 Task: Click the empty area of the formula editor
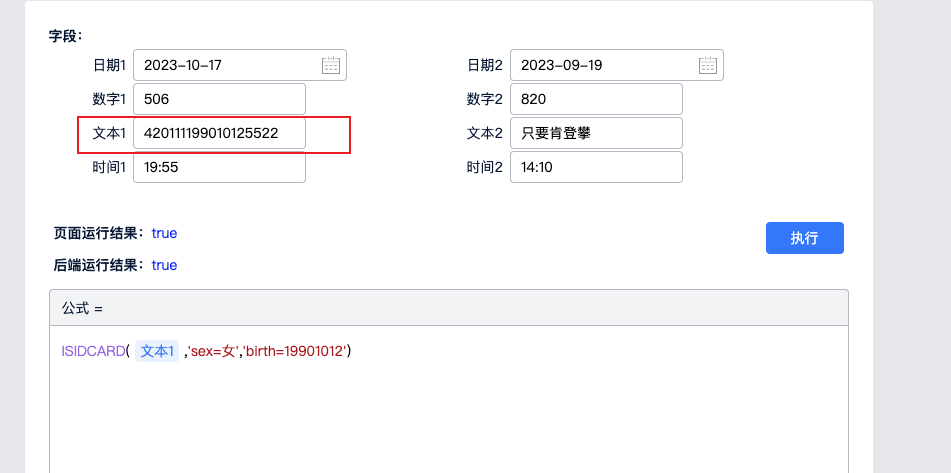click(x=448, y=420)
